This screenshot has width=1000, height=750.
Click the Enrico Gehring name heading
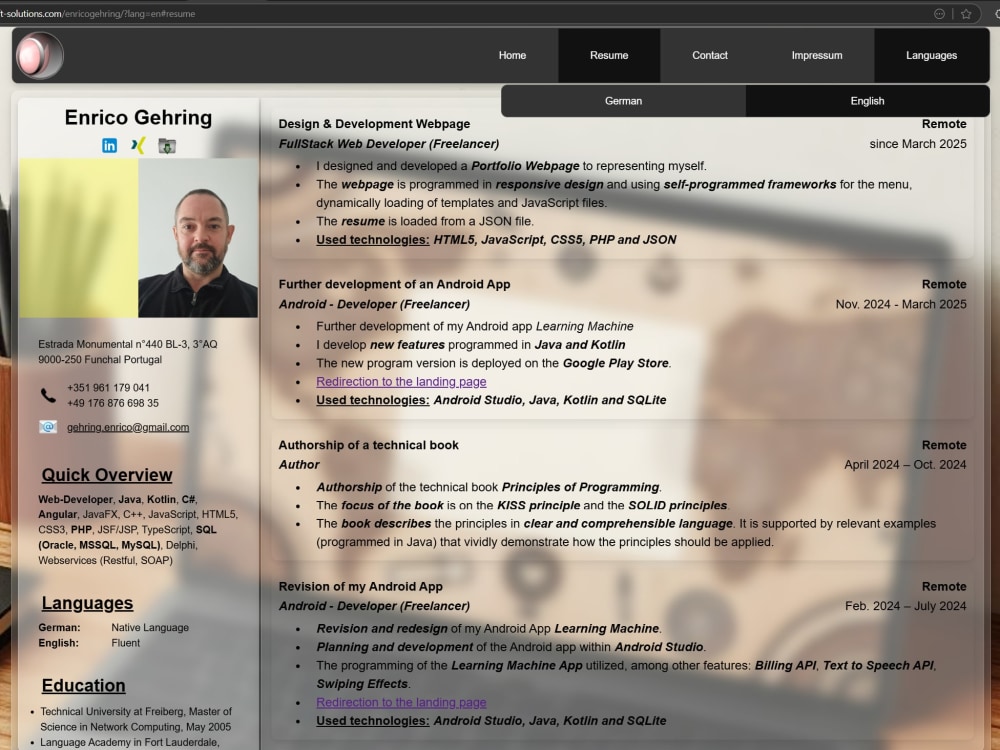[x=138, y=117]
